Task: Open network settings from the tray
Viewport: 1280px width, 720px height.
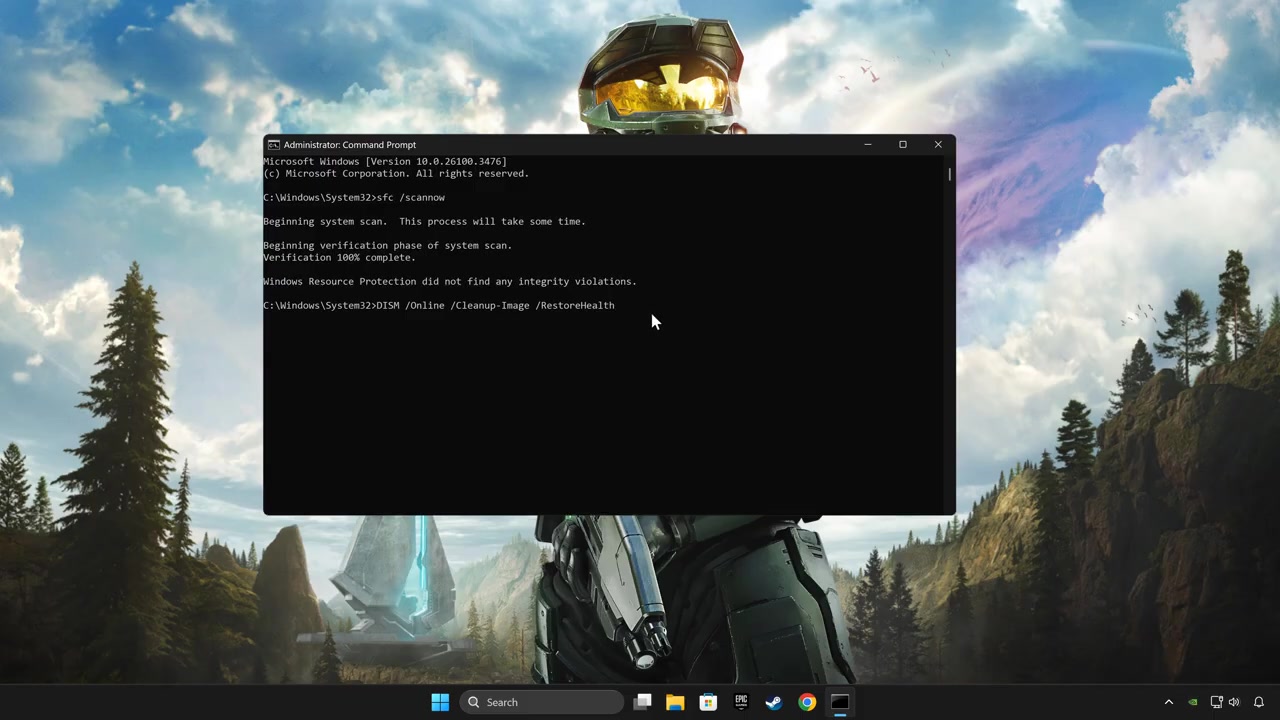Action: pos(1216,702)
